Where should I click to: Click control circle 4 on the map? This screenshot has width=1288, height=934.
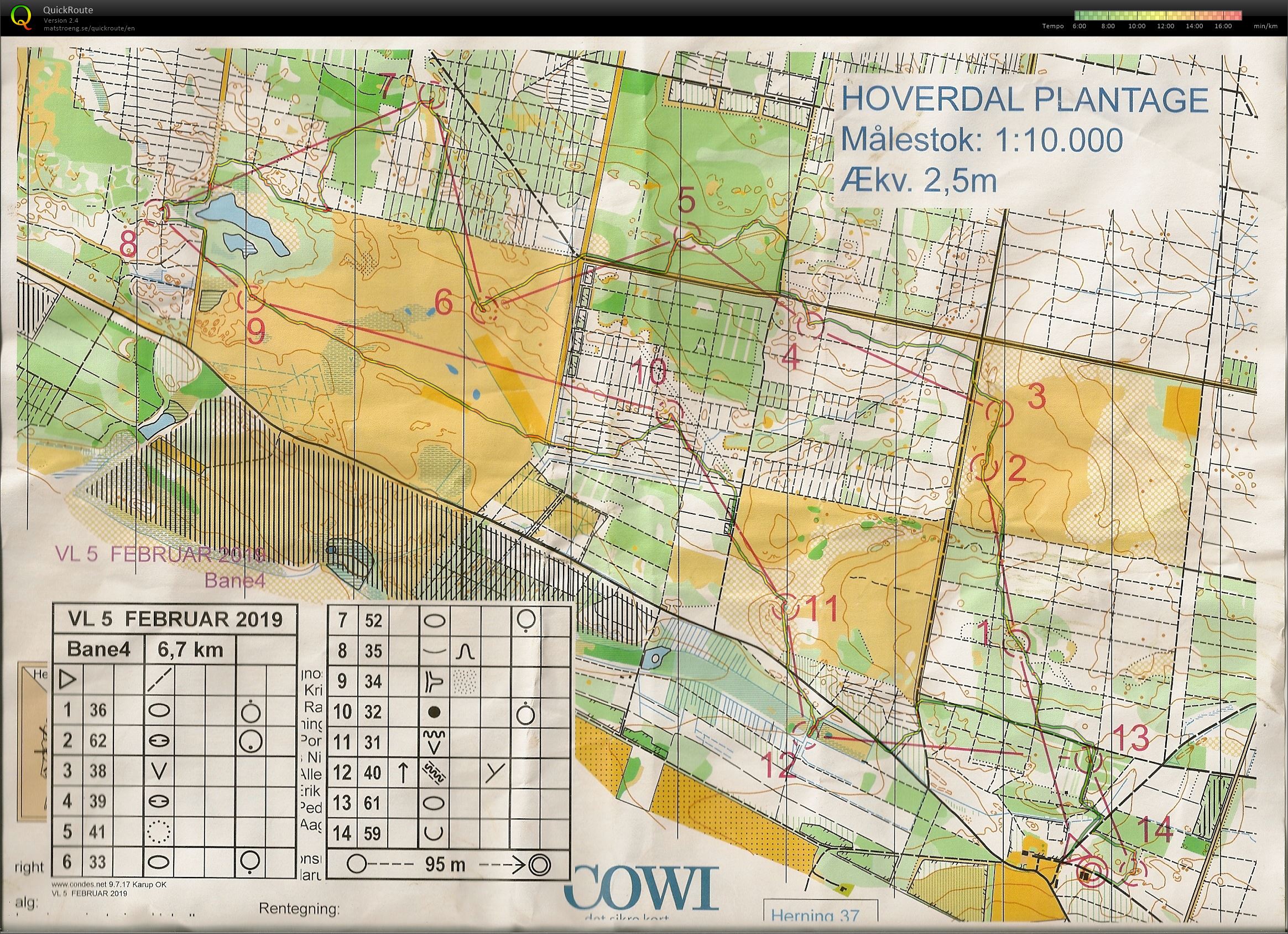coord(811,325)
